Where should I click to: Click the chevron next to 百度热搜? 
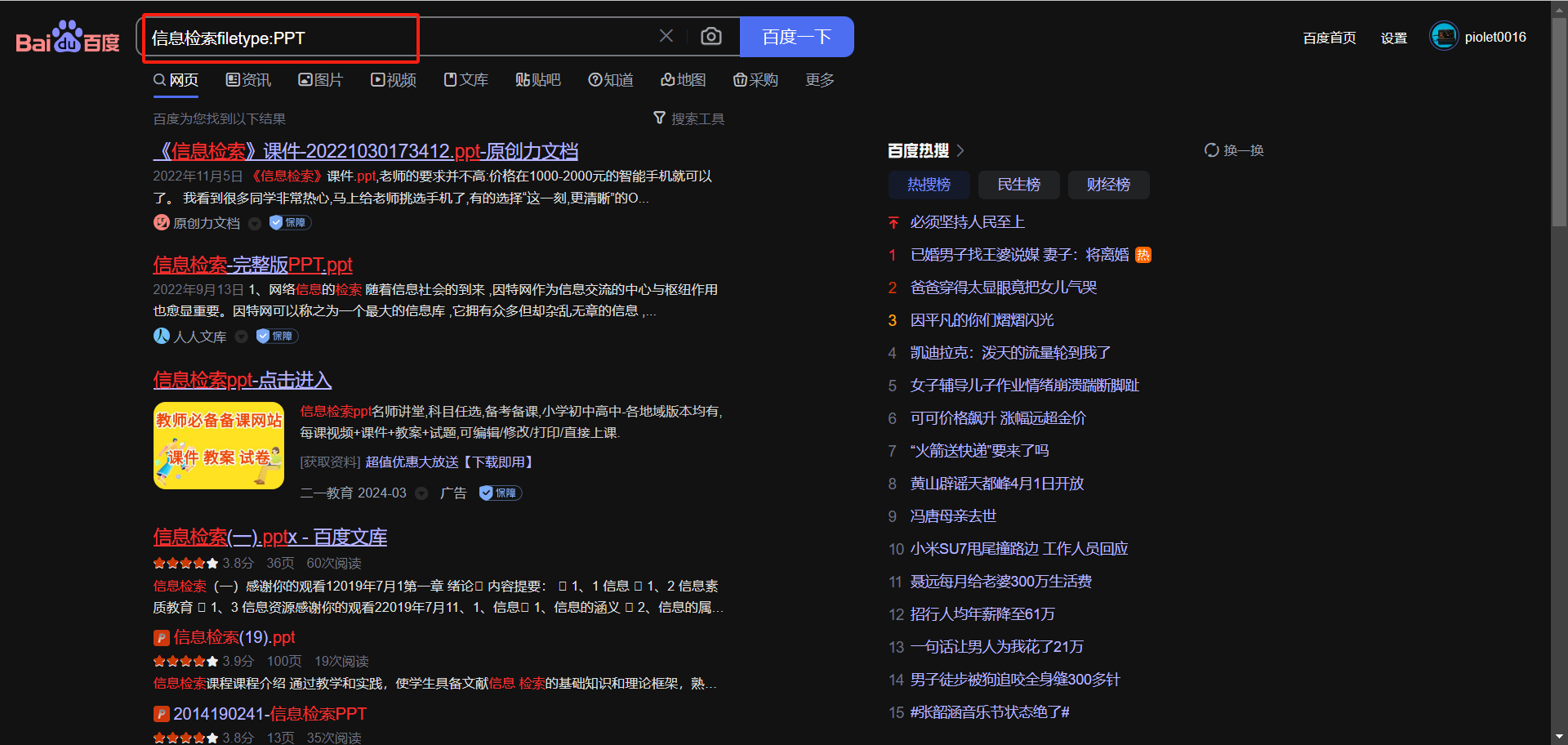pyautogui.click(x=960, y=150)
